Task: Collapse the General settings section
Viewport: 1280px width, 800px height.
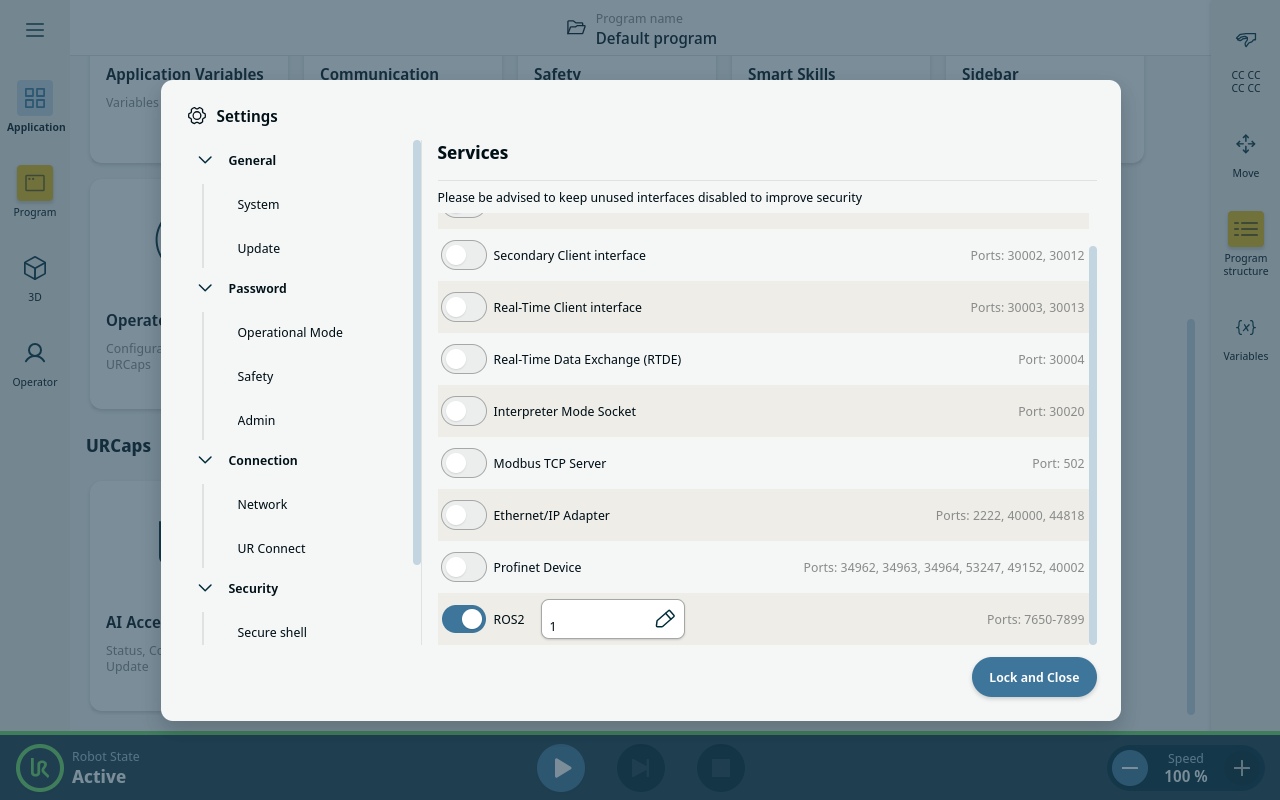Action: 206,160
